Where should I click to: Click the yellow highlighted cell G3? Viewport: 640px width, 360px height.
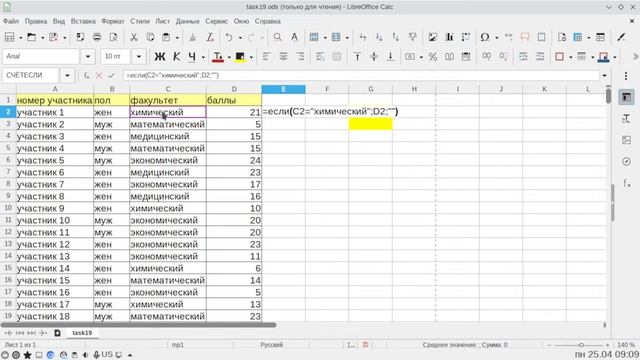coord(371,124)
